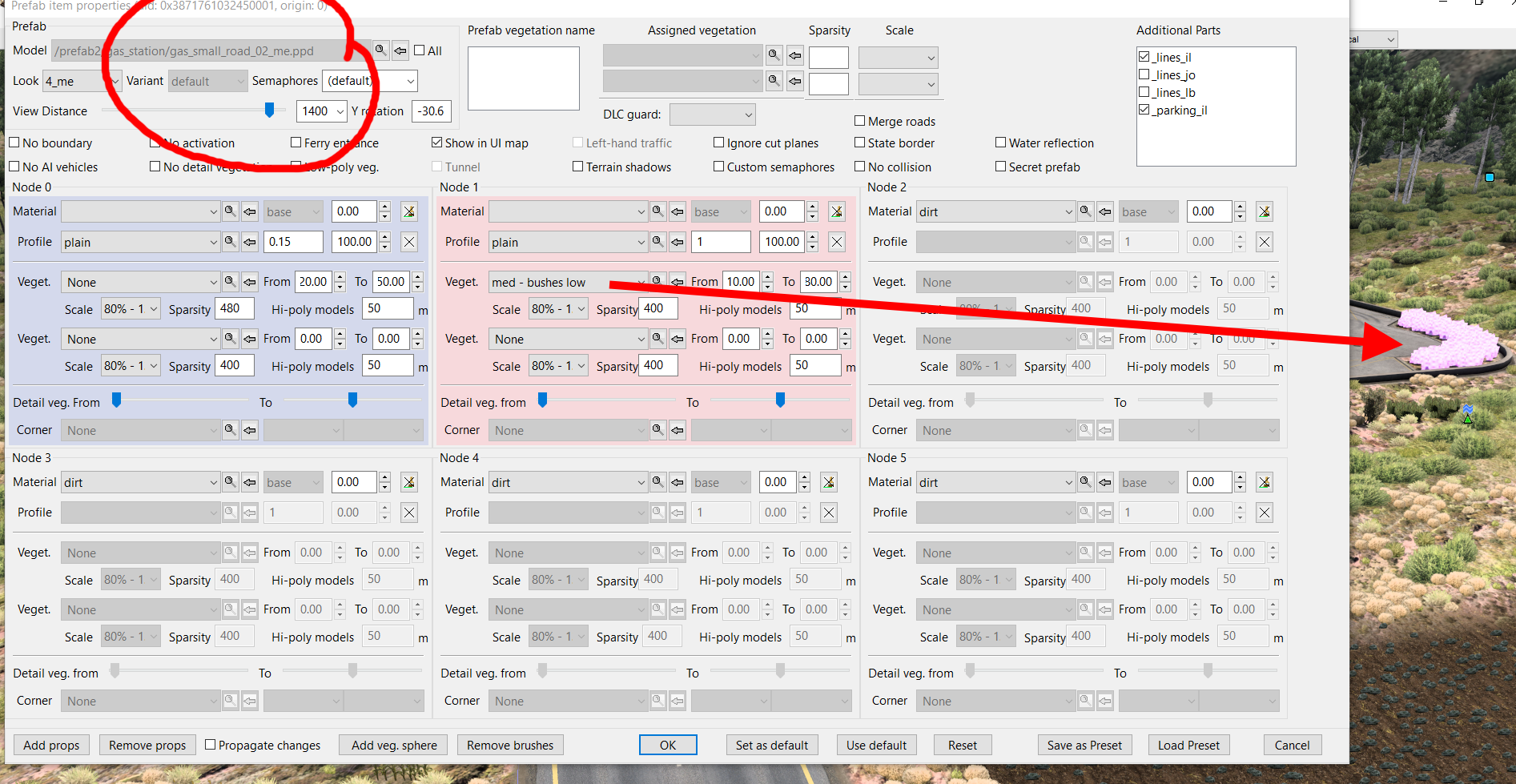This screenshot has height=784, width=1516.
Task: Click arrow icon for second assigned vegetation row
Action: pos(794,81)
